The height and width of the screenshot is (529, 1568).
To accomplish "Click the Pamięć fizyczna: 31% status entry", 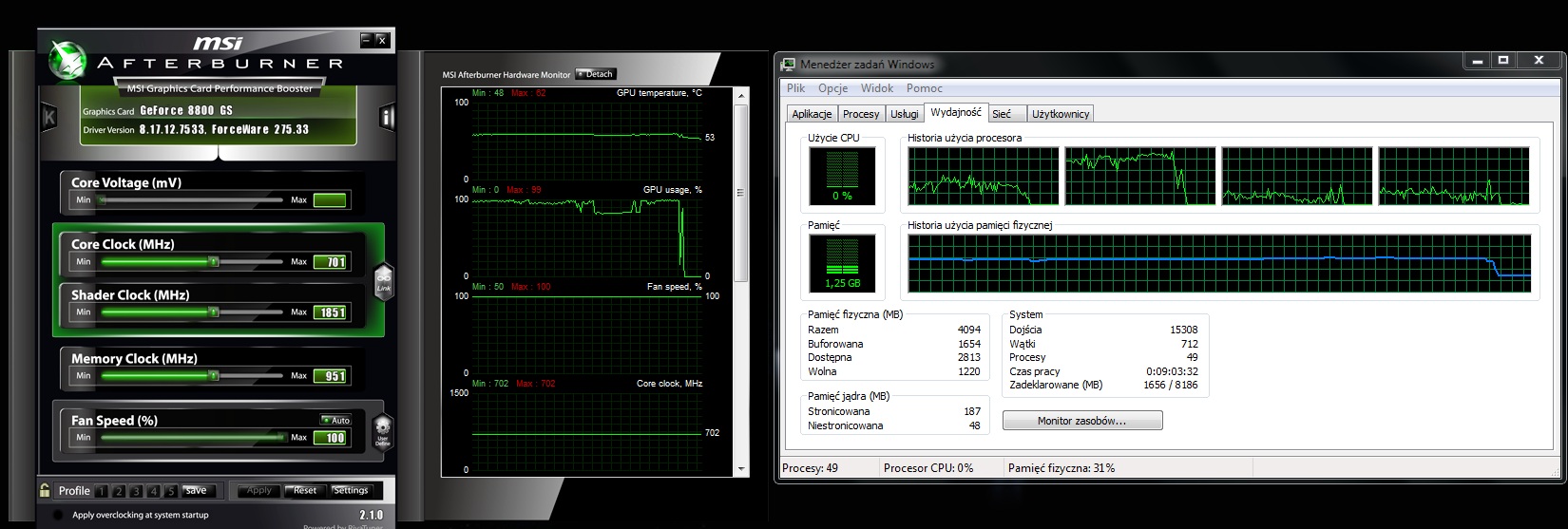I will coord(1061,468).
